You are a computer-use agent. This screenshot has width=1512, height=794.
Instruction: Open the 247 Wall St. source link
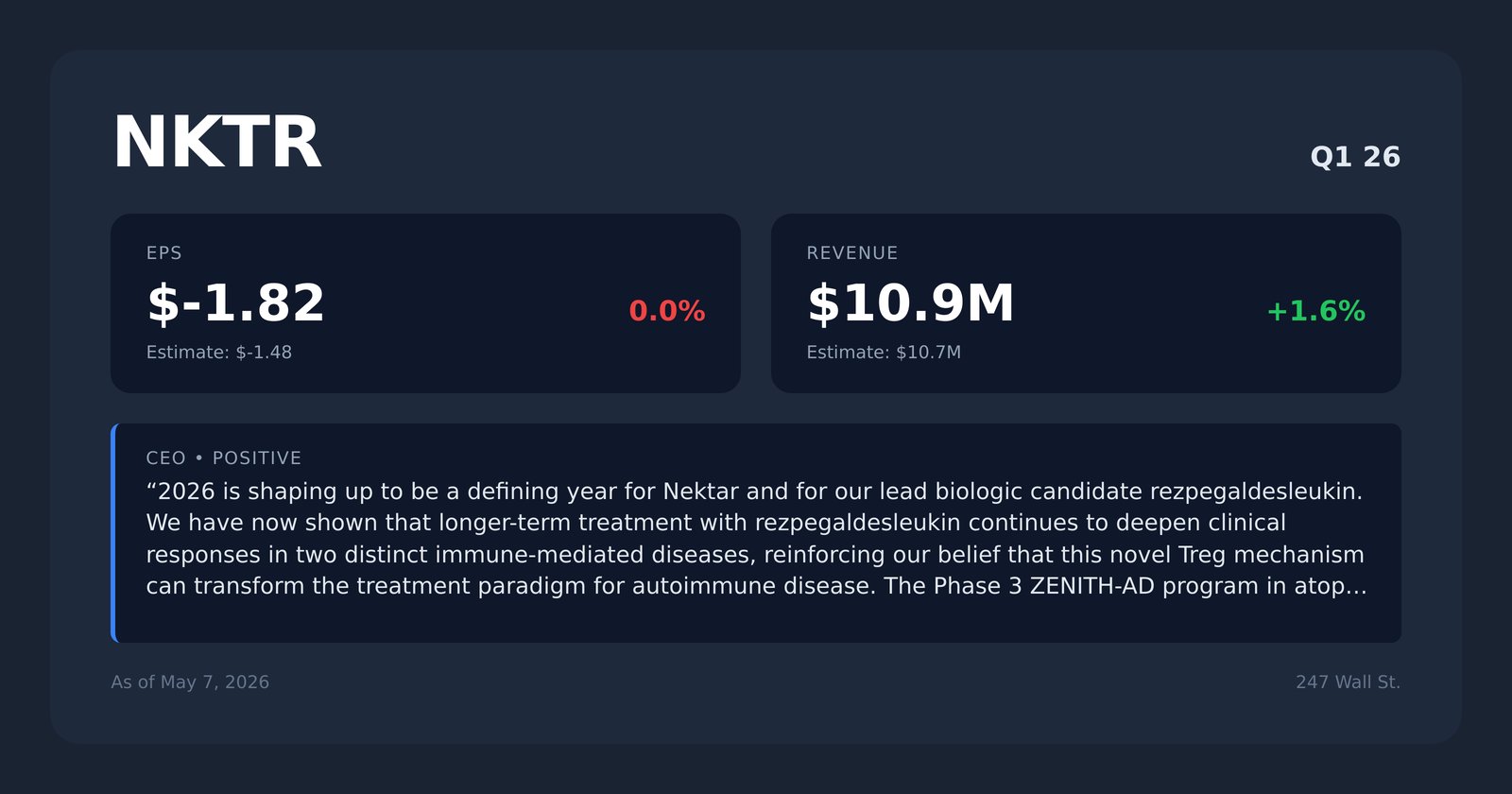click(x=1348, y=682)
